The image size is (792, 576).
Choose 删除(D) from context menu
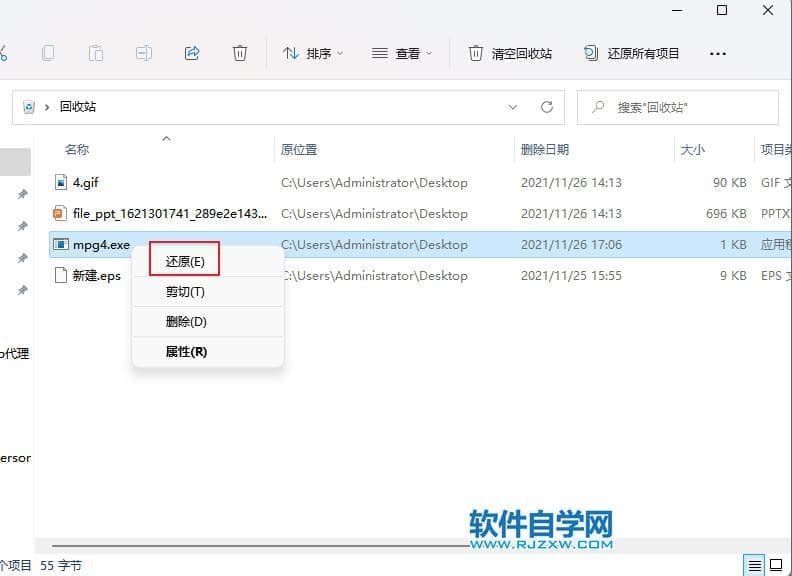(x=185, y=322)
